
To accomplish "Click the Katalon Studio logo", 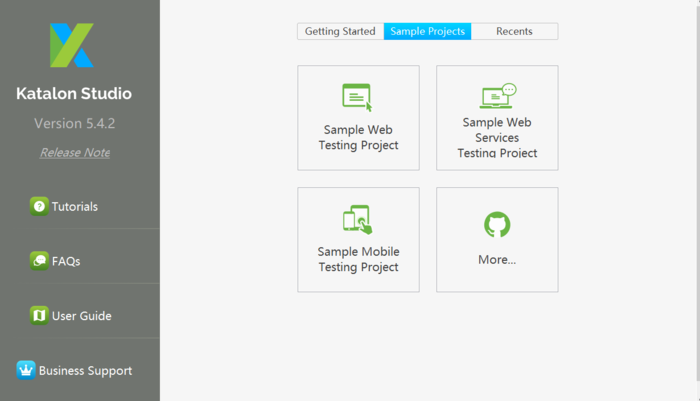I will [72, 45].
